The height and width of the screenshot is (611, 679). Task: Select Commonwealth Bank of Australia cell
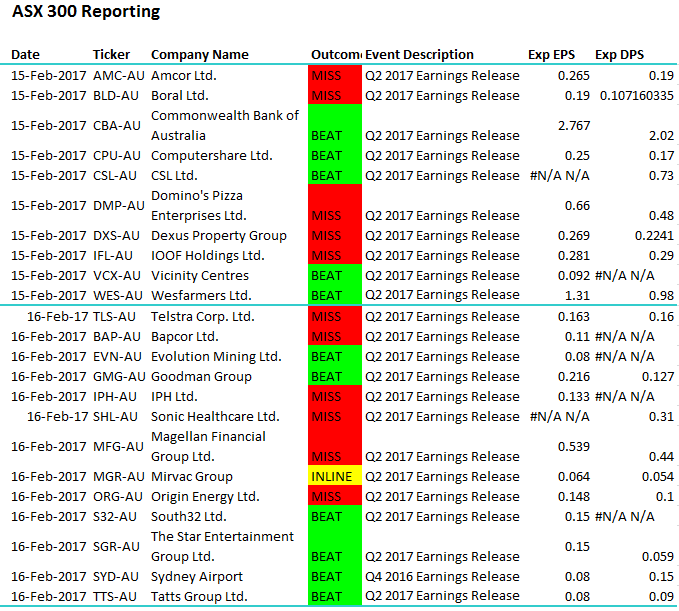pos(225,126)
